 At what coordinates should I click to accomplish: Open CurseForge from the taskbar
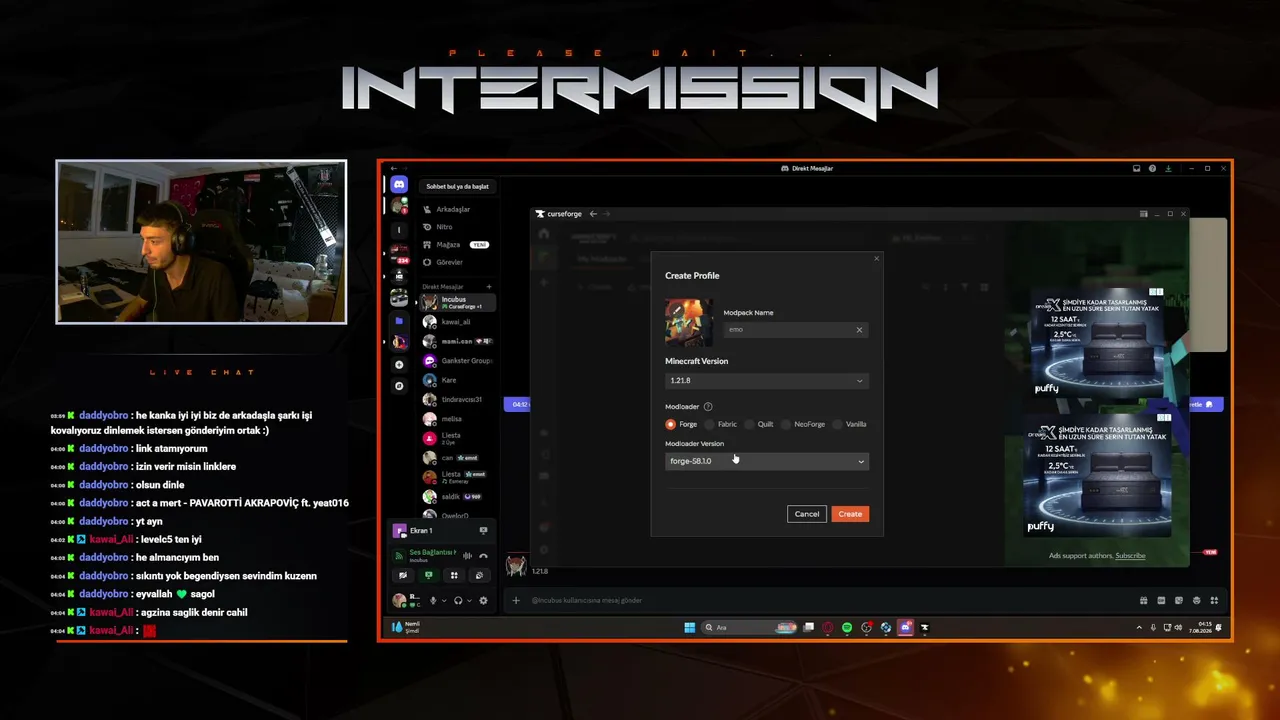coord(924,628)
